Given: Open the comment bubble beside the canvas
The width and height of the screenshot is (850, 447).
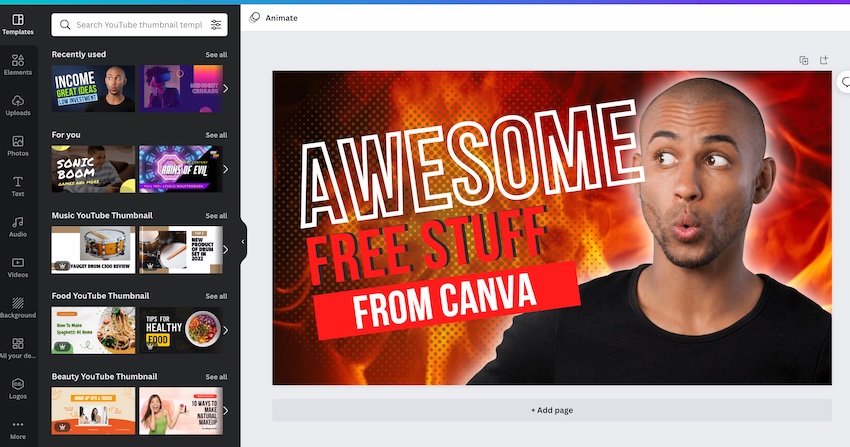Looking at the screenshot, I should pos(844,82).
